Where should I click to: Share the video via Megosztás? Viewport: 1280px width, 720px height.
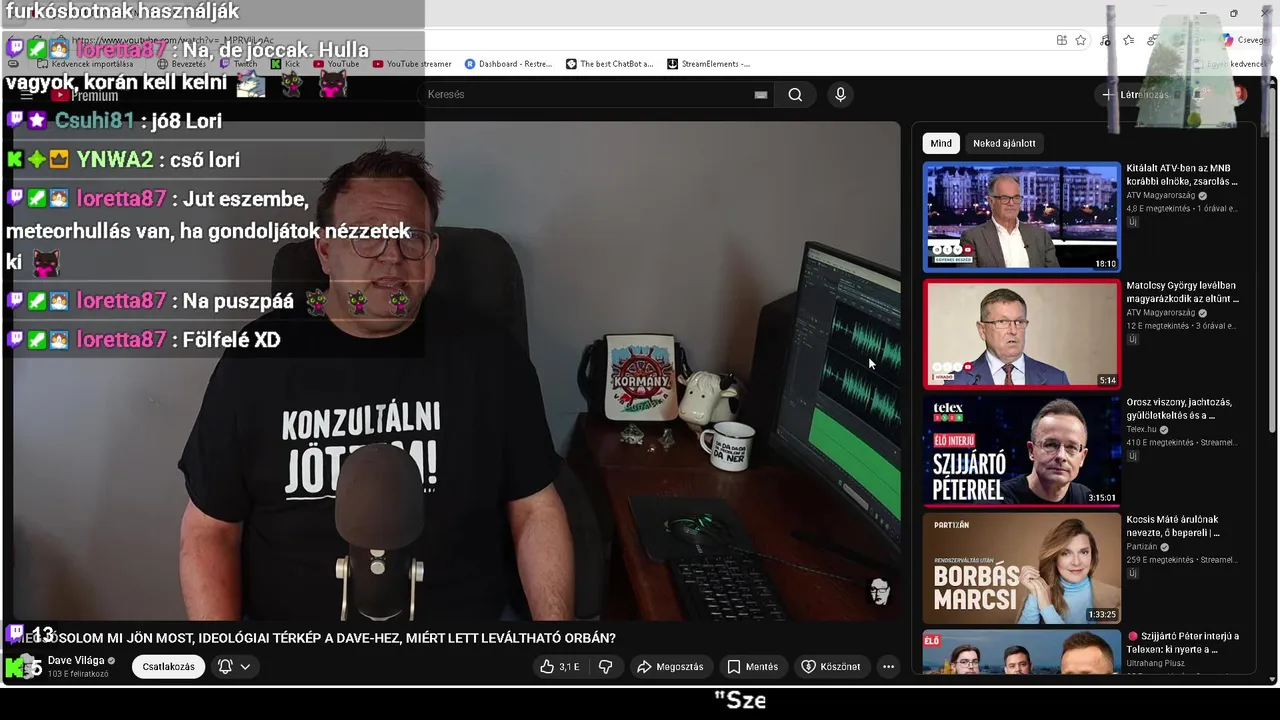[671, 667]
